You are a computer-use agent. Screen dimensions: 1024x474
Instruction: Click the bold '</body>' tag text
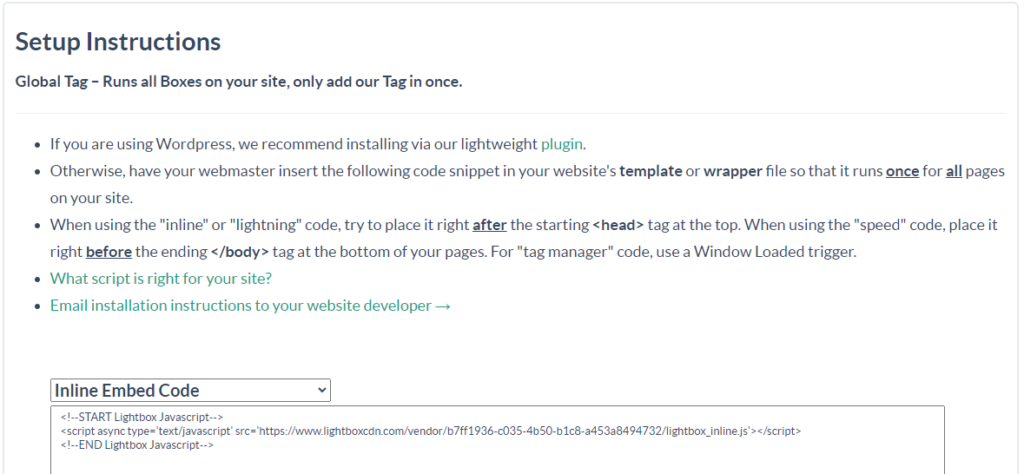point(240,251)
